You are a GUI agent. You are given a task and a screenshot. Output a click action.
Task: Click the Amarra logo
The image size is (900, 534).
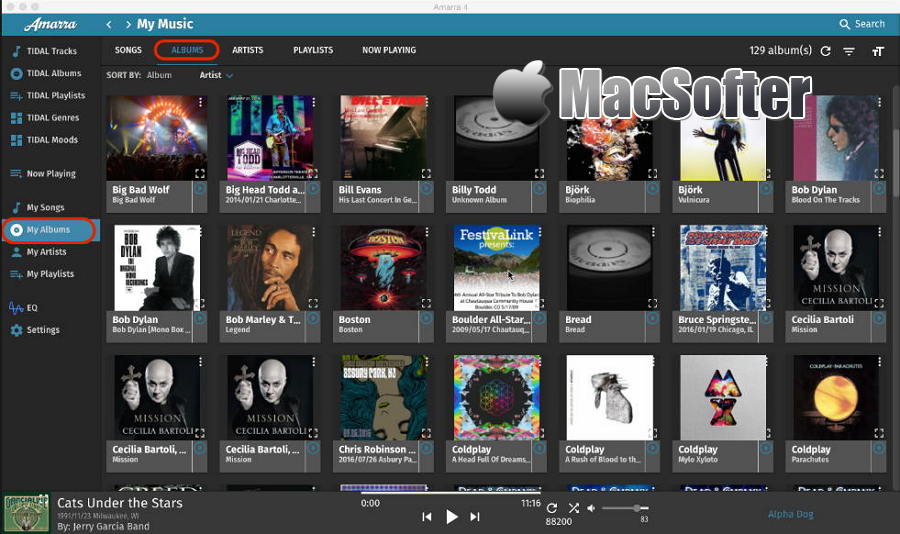tap(50, 24)
